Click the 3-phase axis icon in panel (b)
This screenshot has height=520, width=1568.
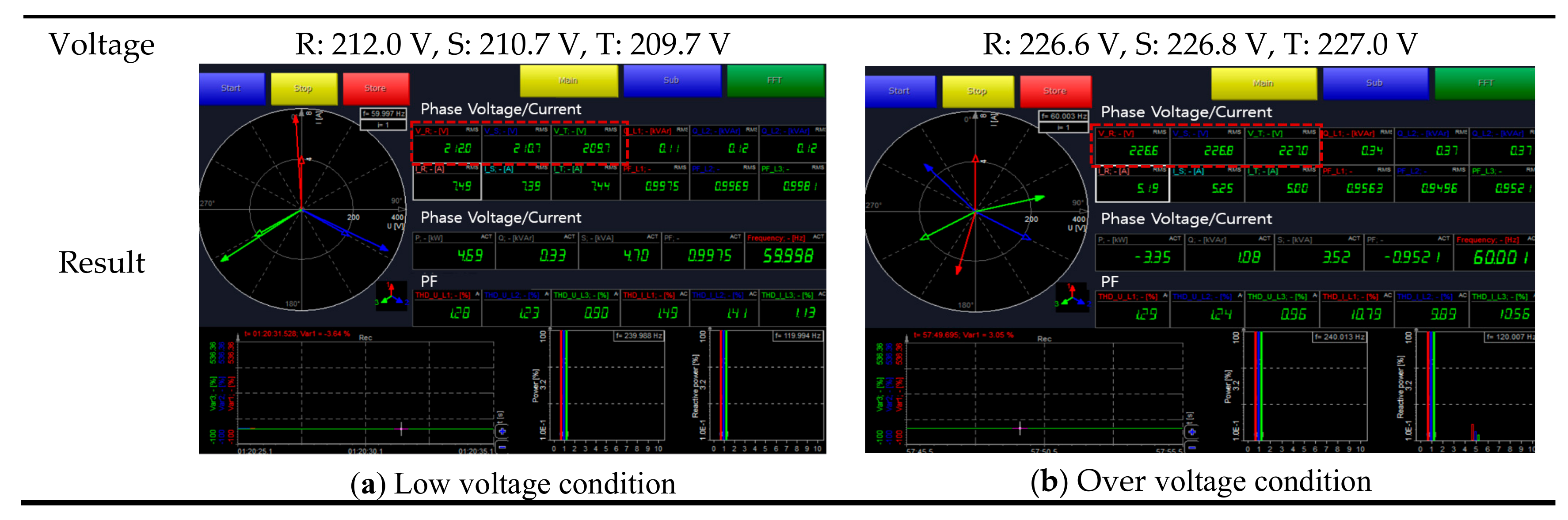click(x=1073, y=297)
